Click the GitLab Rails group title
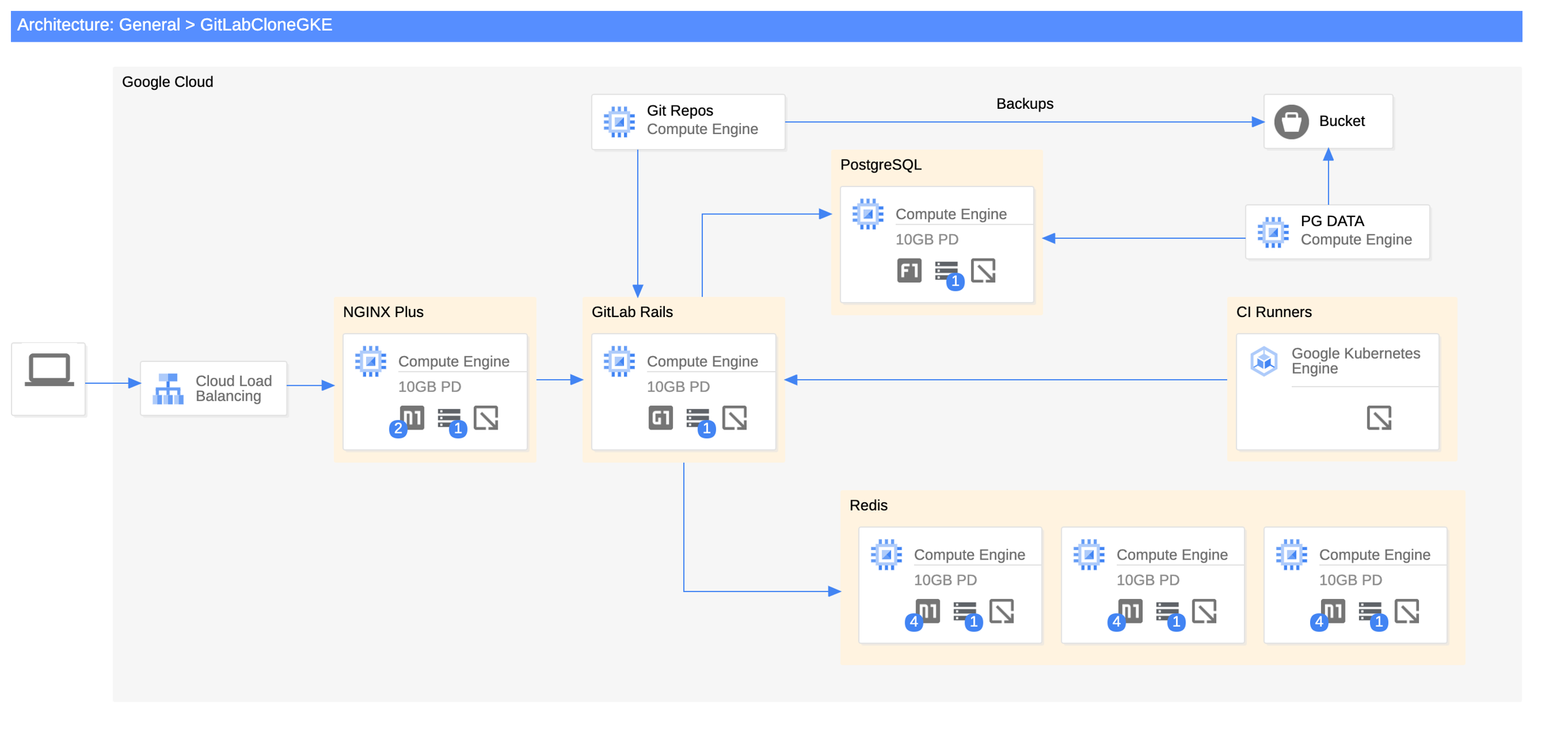Viewport: 1568px width, 748px height. tap(632, 312)
